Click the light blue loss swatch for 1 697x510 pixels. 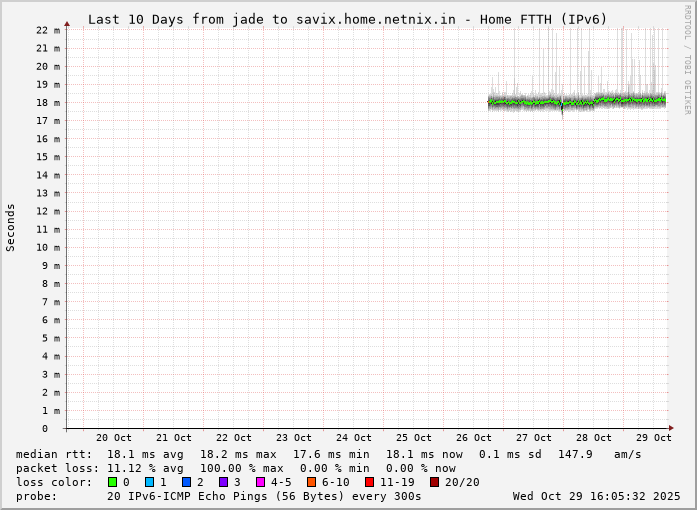pyautogui.click(x=150, y=482)
